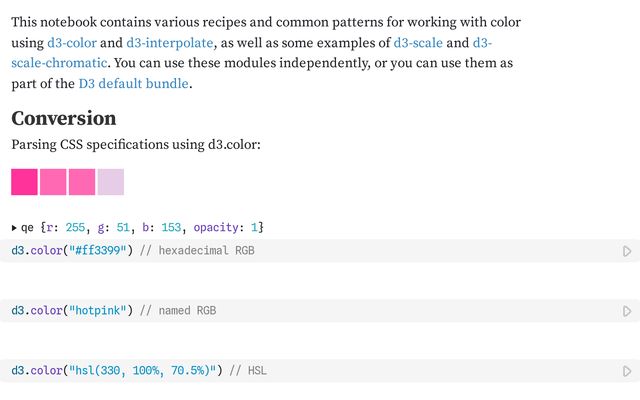Visit the D3 default bundle link
Screen dimensions: 640x400
[133, 84]
